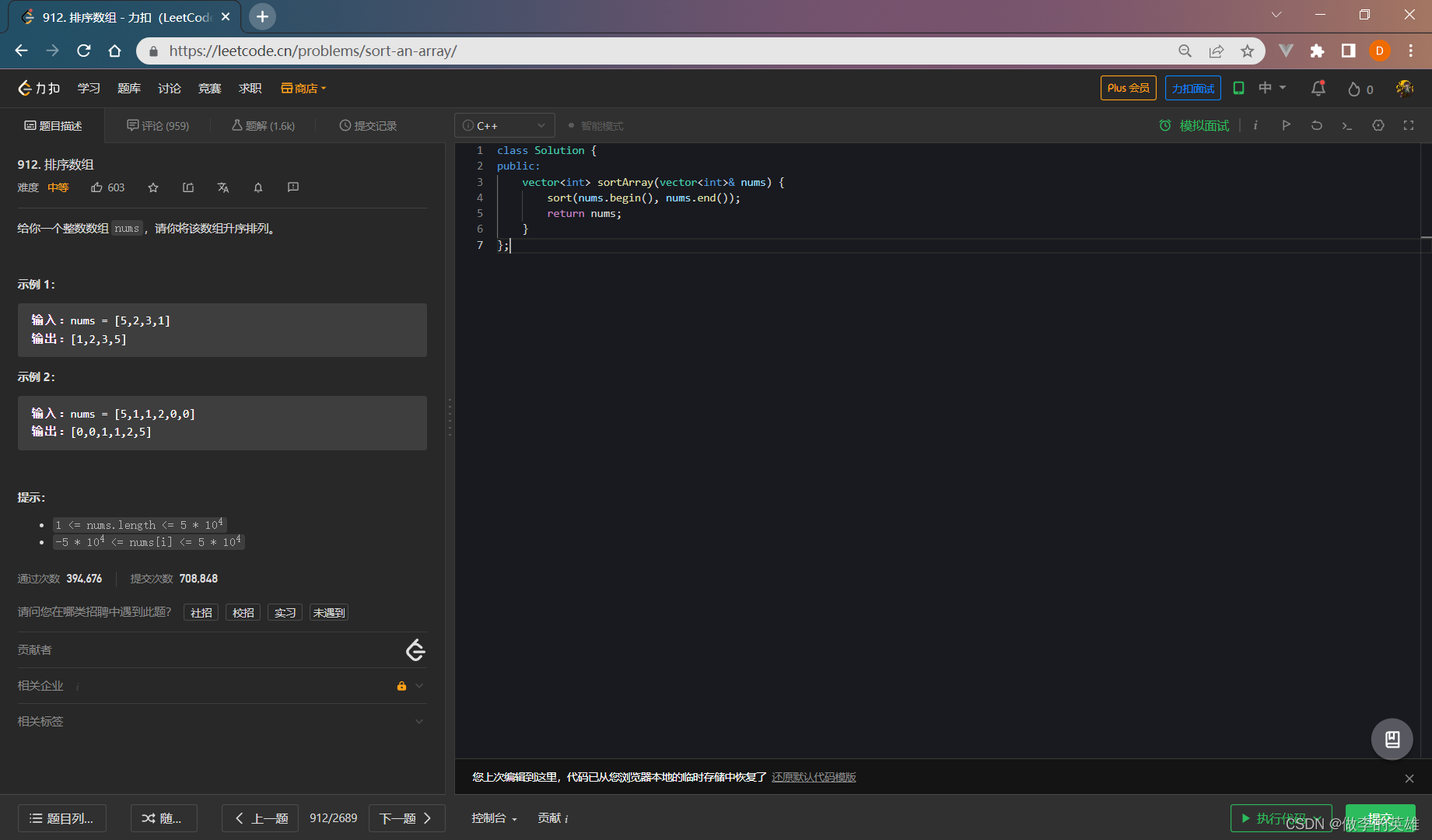
Task: Subscribe with the bell icon under title
Action: (x=258, y=187)
